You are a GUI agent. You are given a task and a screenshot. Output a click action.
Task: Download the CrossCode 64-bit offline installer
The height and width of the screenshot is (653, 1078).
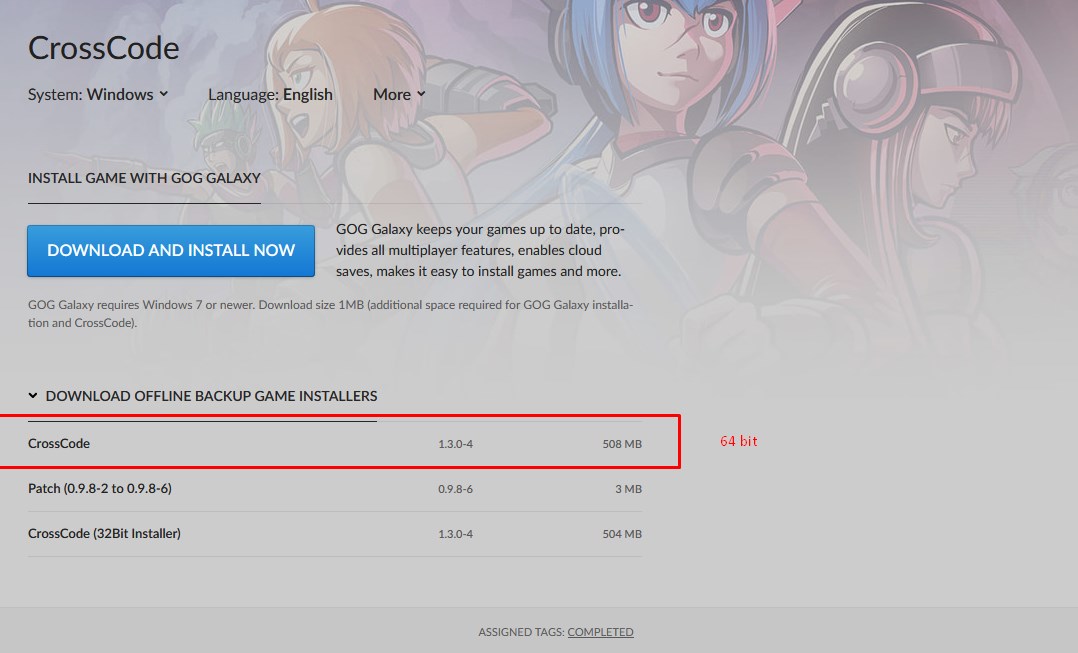point(335,444)
